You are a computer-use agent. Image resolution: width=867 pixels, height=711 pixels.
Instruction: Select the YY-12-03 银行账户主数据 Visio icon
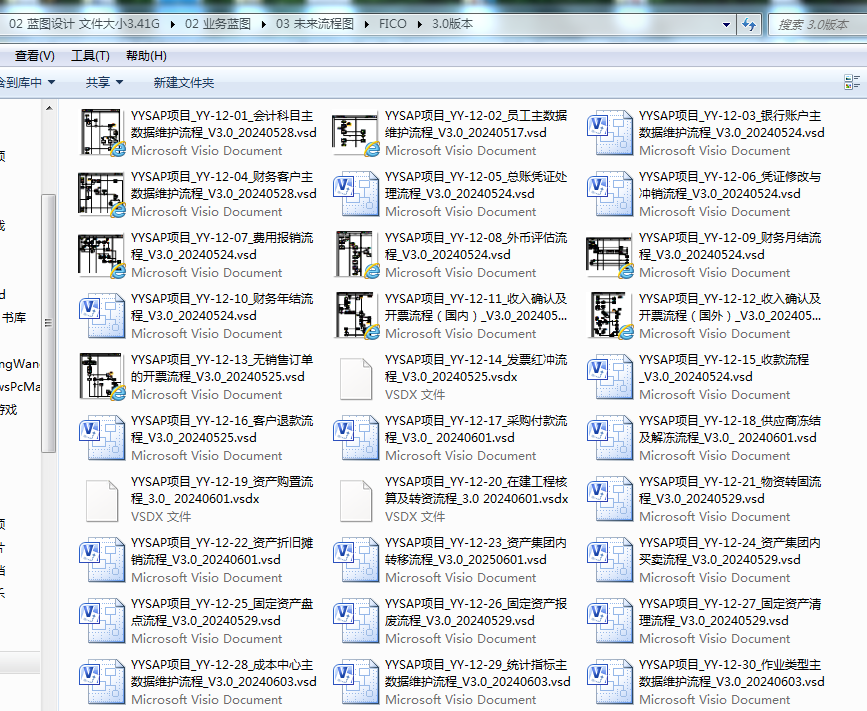click(611, 132)
